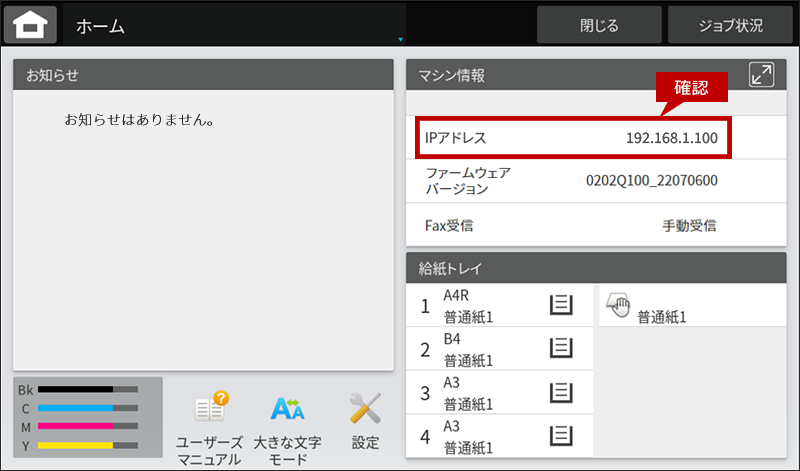Tap tray 3 paper icon
This screenshot has height=471, width=800.
[x=561, y=392]
